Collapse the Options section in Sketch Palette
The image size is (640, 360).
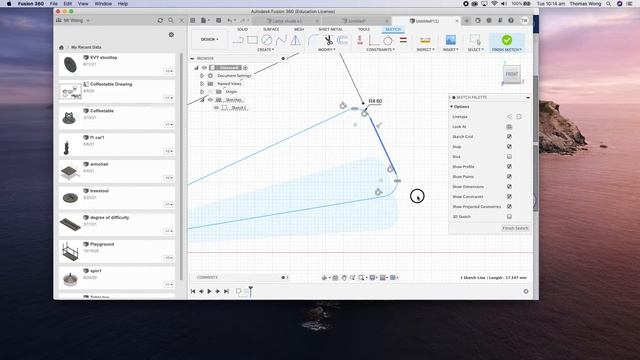[452, 107]
